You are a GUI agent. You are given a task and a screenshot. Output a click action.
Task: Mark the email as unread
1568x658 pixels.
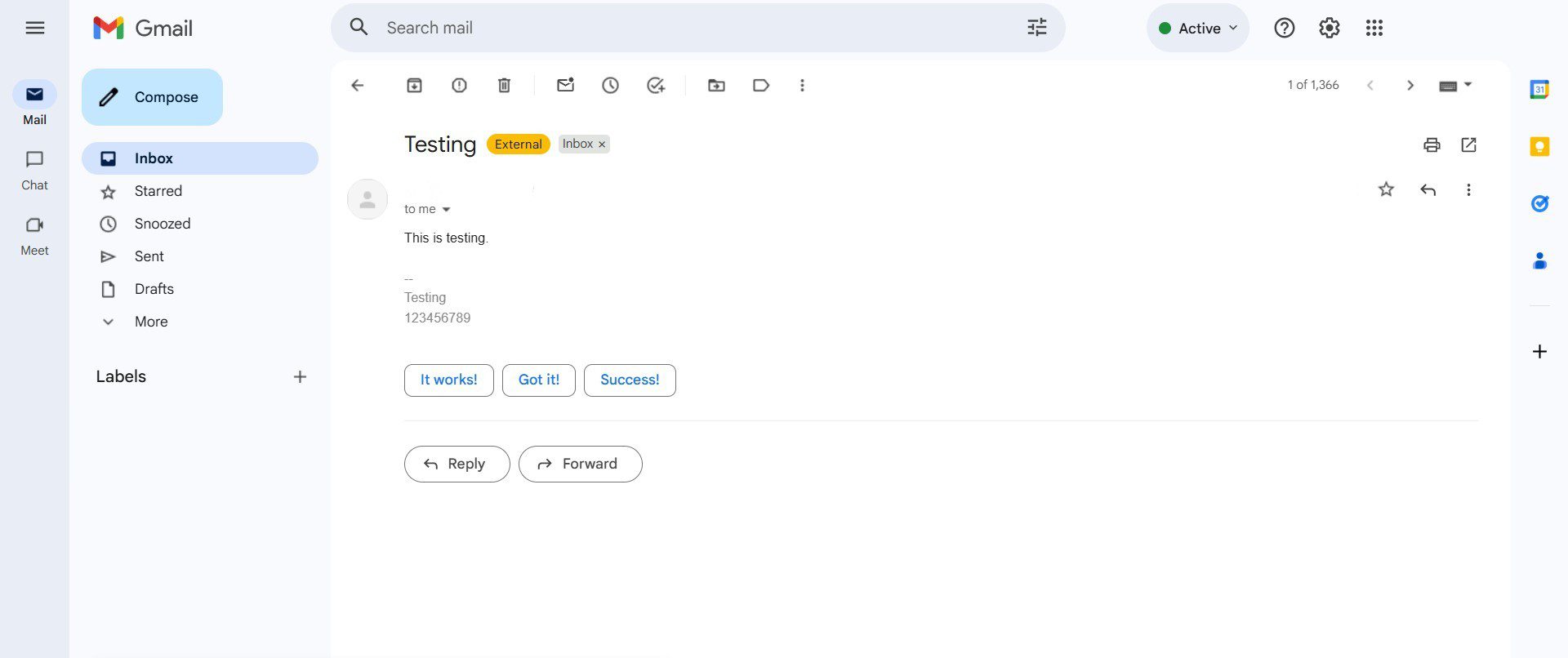(x=565, y=85)
